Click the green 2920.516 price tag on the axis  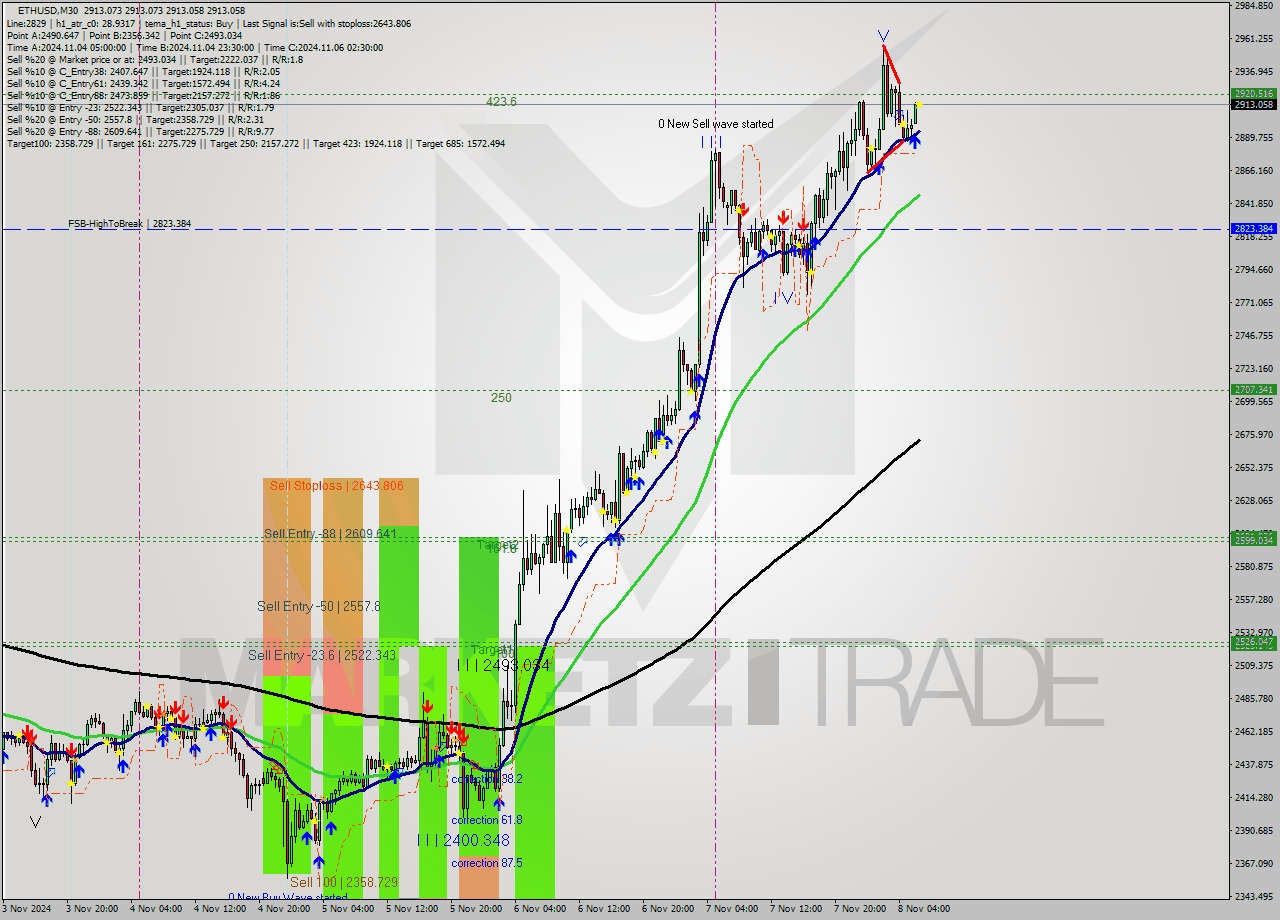coord(1252,94)
